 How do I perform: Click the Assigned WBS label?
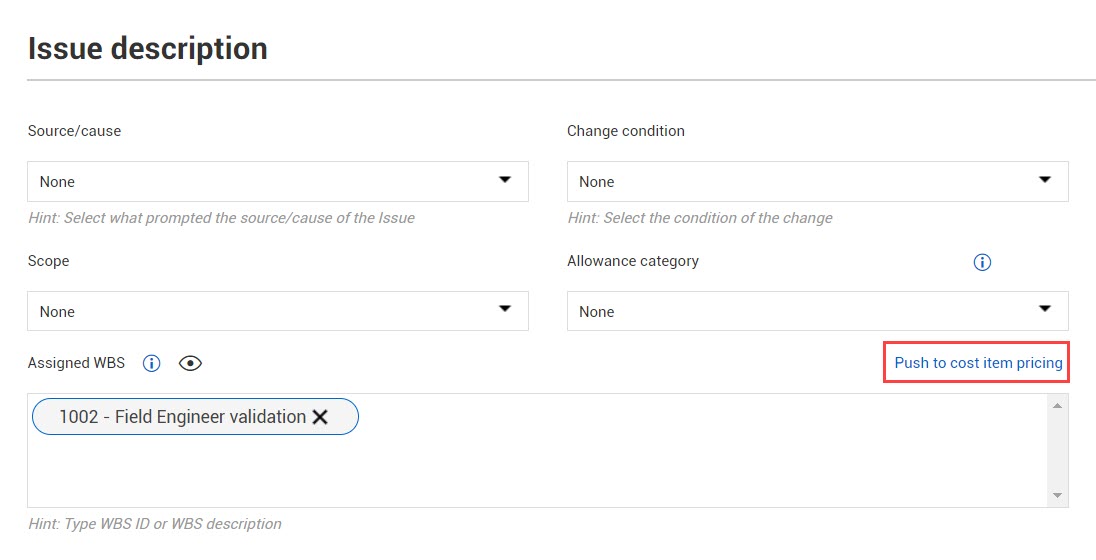coord(76,363)
